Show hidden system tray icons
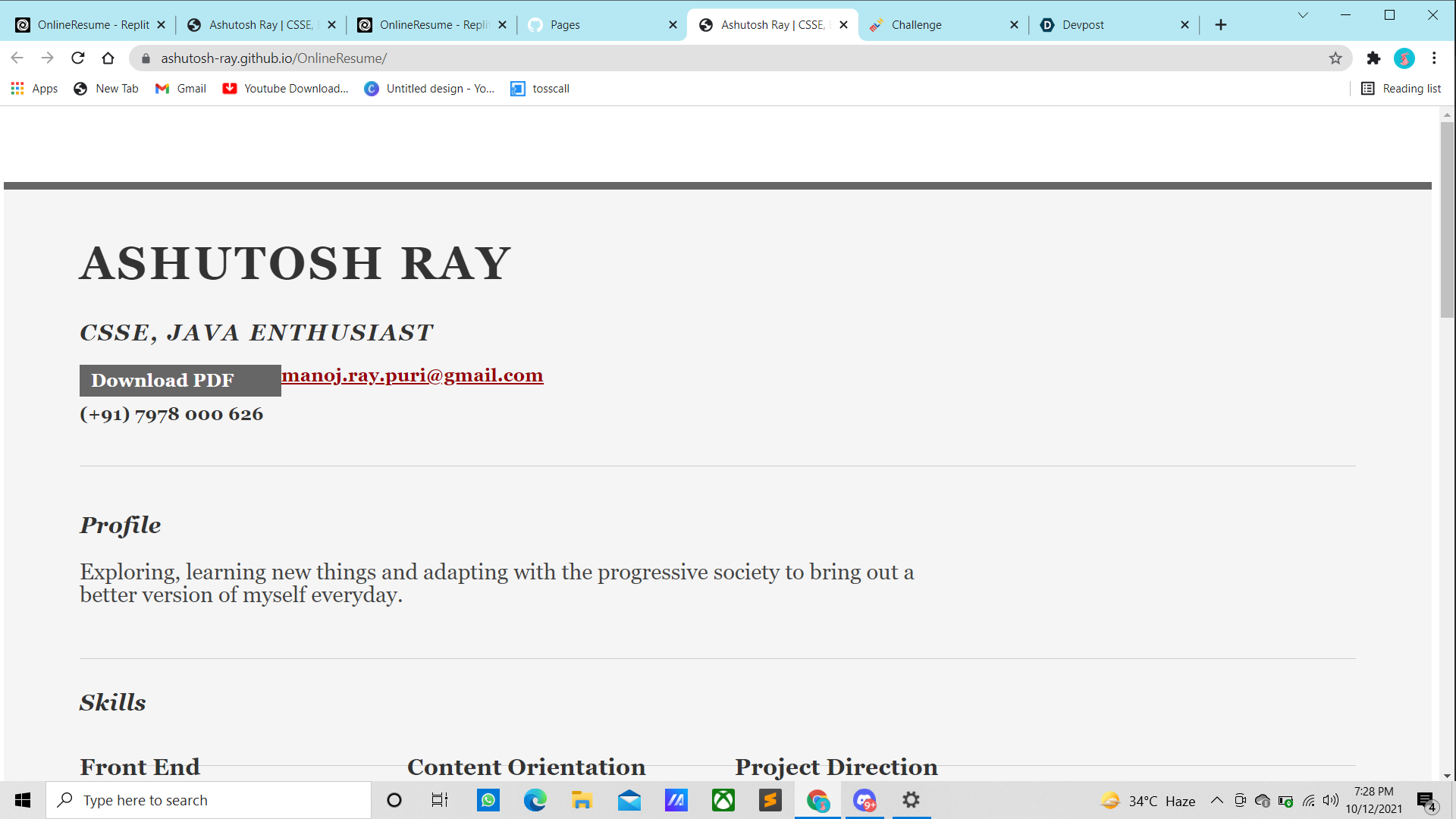Screen dimensions: 1456x819 [x=1216, y=800]
